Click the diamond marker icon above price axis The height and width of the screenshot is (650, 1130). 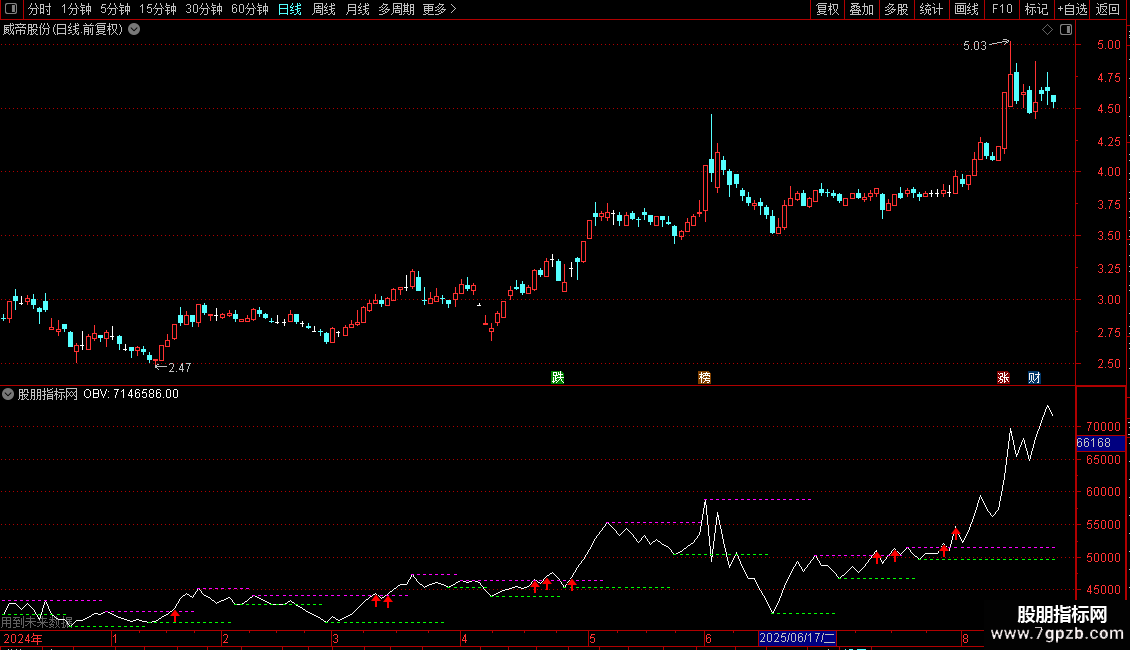tap(1047, 30)
